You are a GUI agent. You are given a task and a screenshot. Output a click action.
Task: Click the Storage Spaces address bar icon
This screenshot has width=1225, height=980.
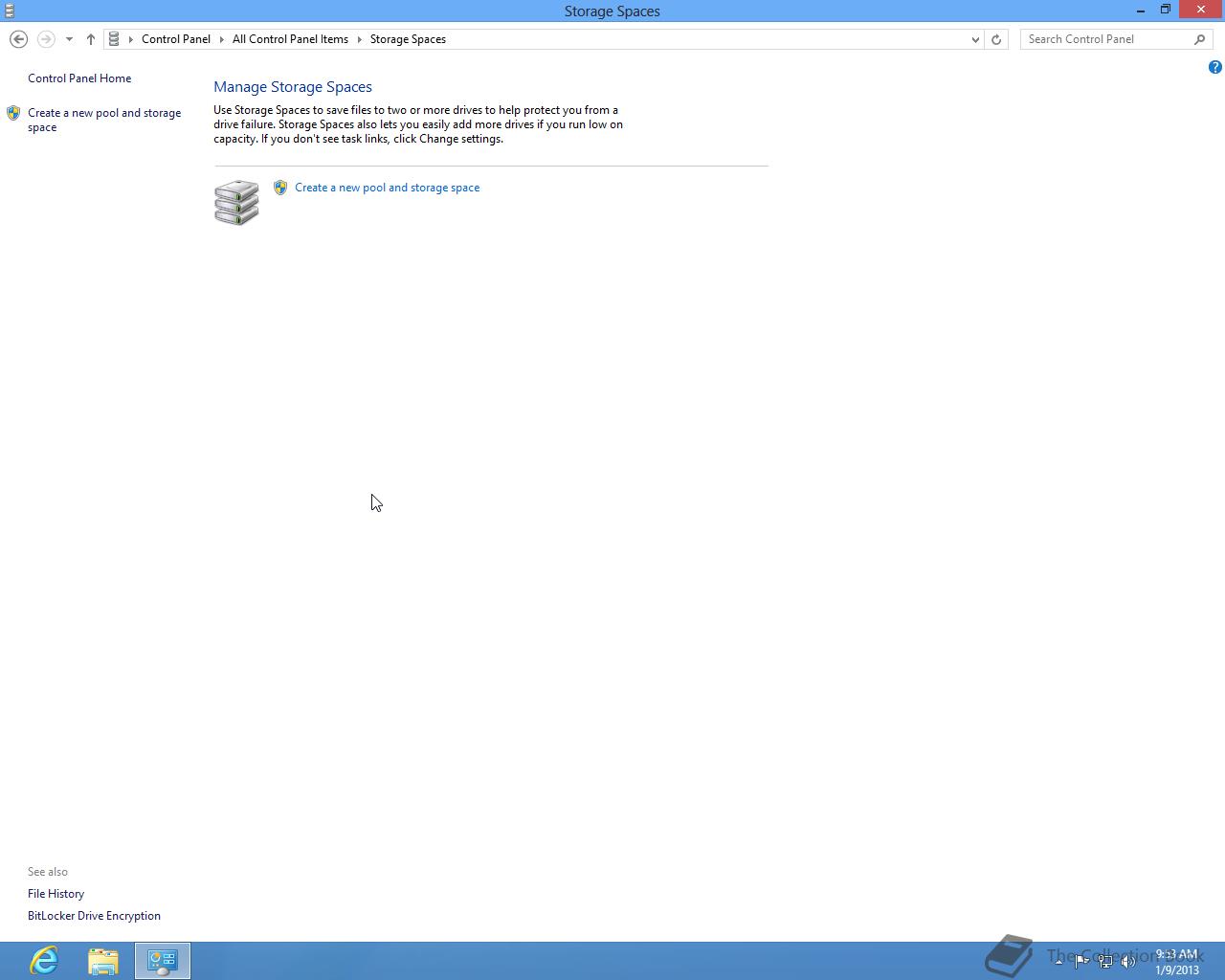coord(114,39)
